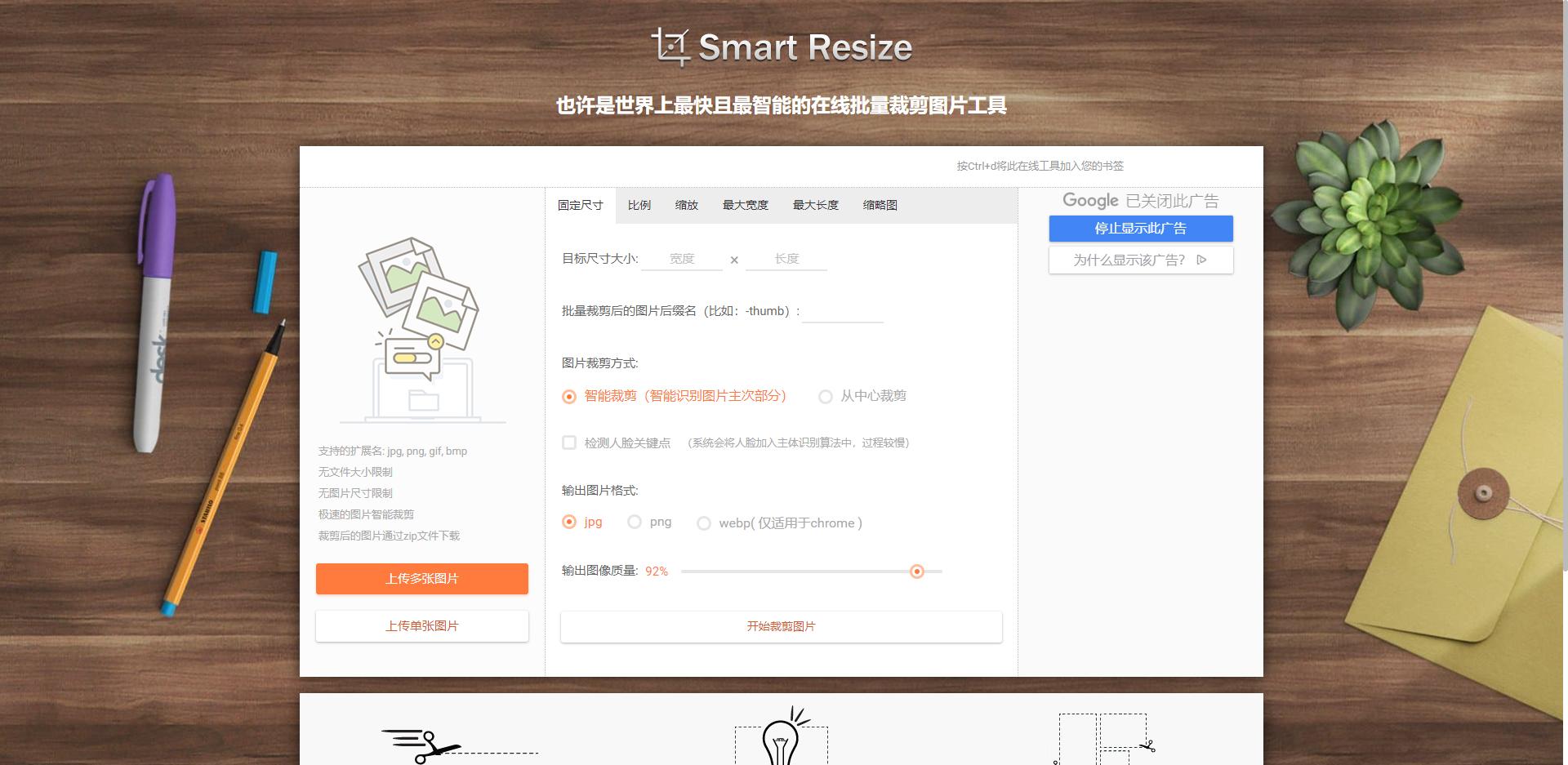Screen dimensions: 1568x765
Task: Click the ad info triangle icon
Action: coord(1200,260)
